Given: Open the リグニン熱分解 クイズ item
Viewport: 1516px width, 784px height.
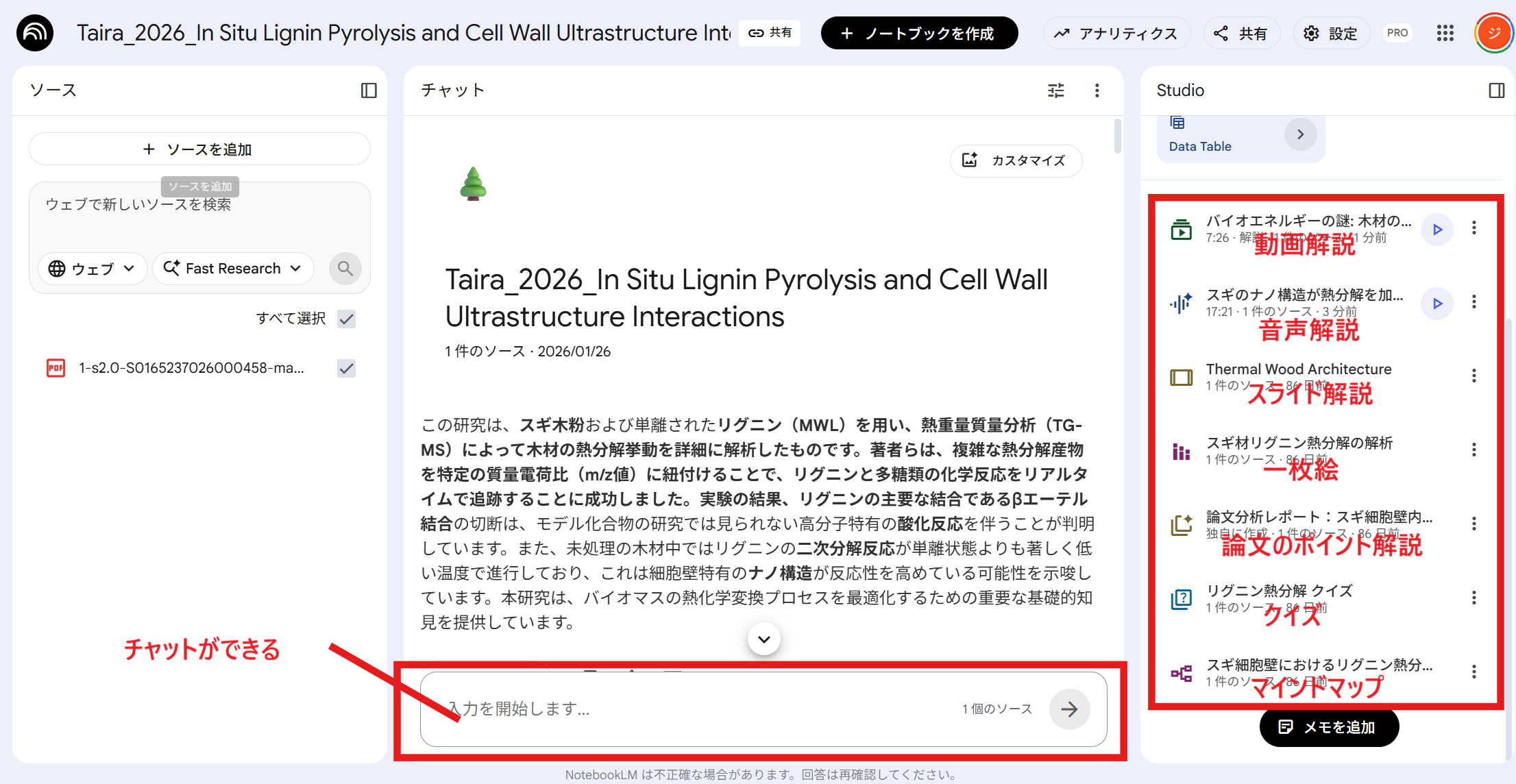Looking at the screenshot, I should tap(1279, 598).
